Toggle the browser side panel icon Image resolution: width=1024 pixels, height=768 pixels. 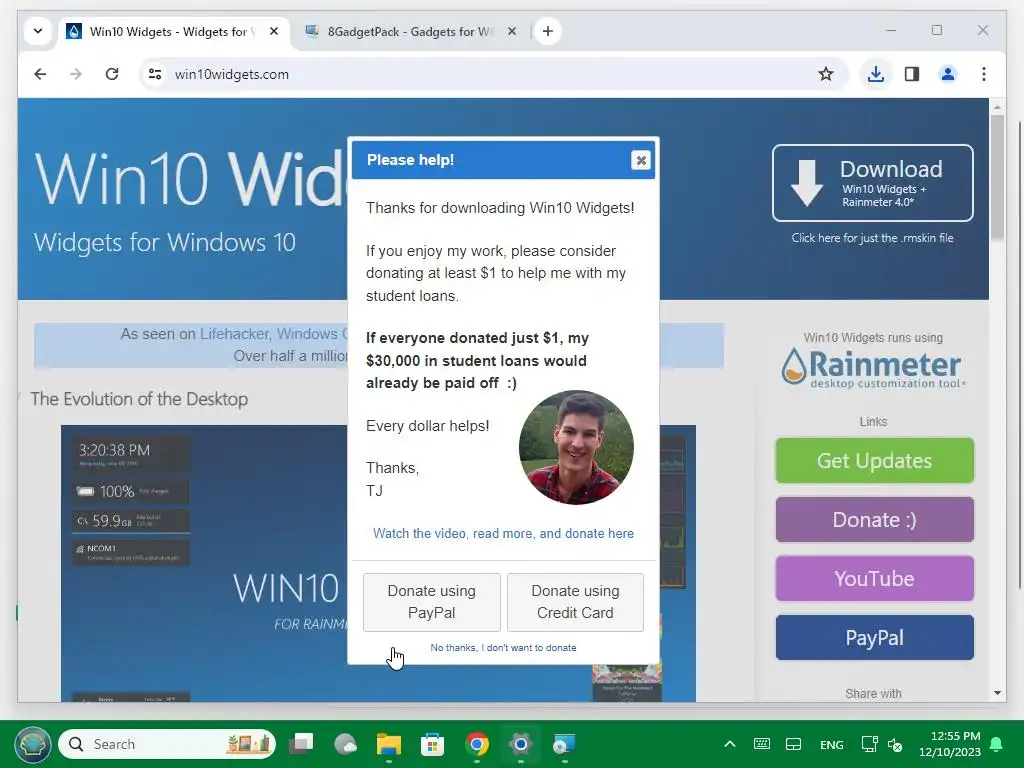[x=912, y=74]
